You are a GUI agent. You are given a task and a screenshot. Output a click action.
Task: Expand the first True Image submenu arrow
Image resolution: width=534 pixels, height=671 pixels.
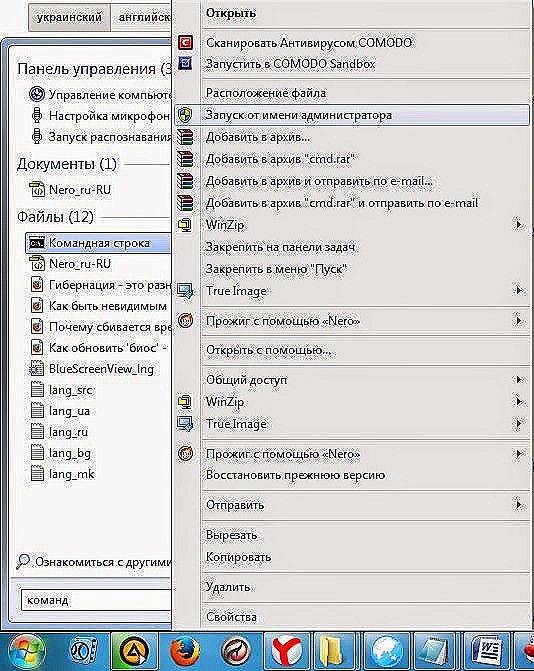click(519, 291)
